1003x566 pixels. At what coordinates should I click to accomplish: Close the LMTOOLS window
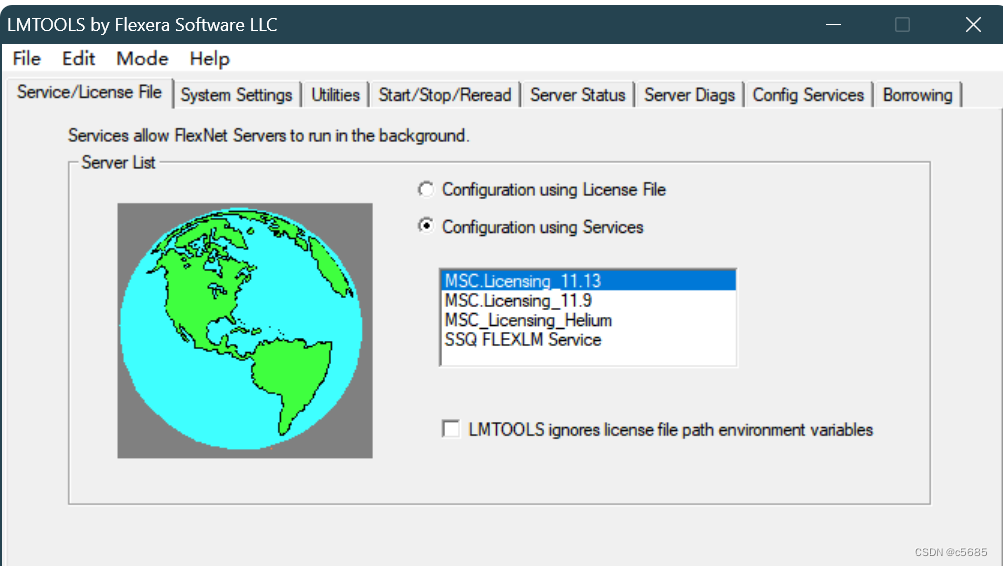tap(973, 25)
